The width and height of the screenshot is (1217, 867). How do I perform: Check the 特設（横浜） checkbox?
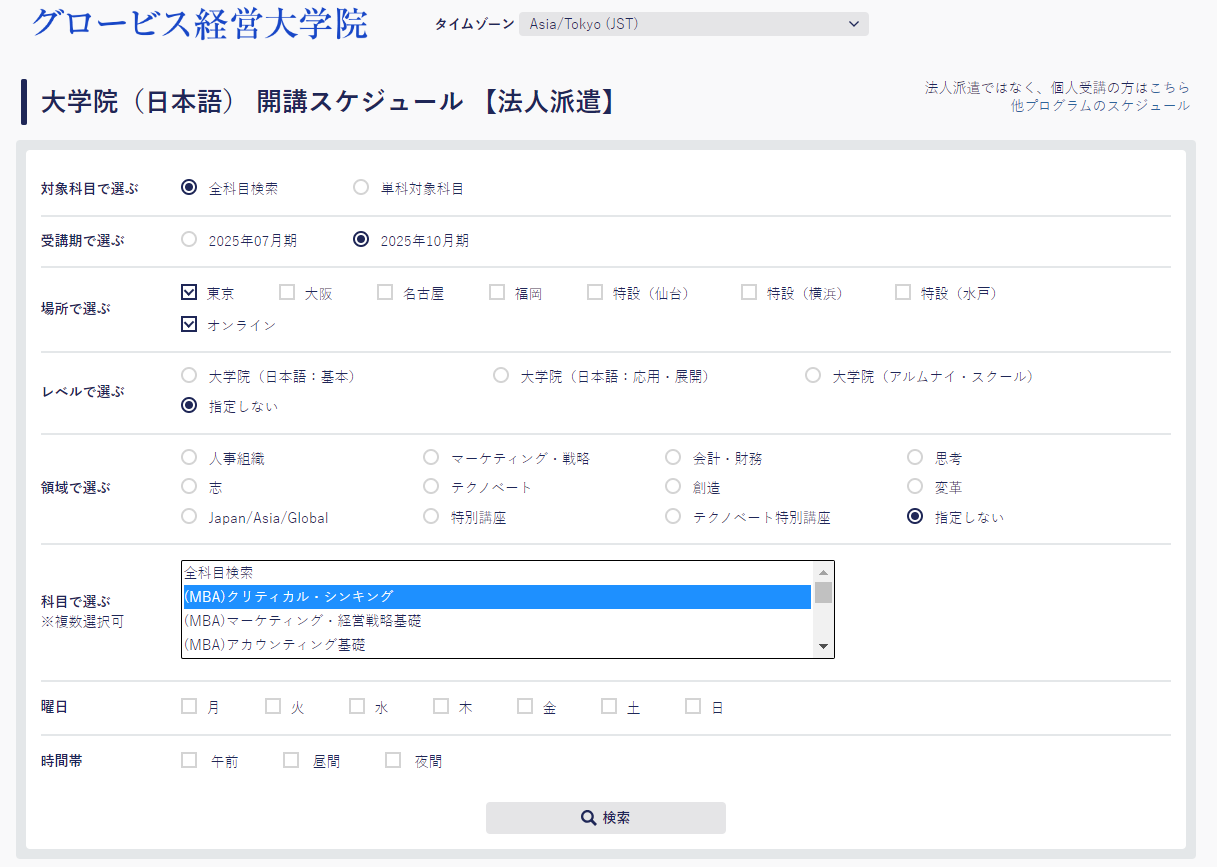(x=749, y=292)
